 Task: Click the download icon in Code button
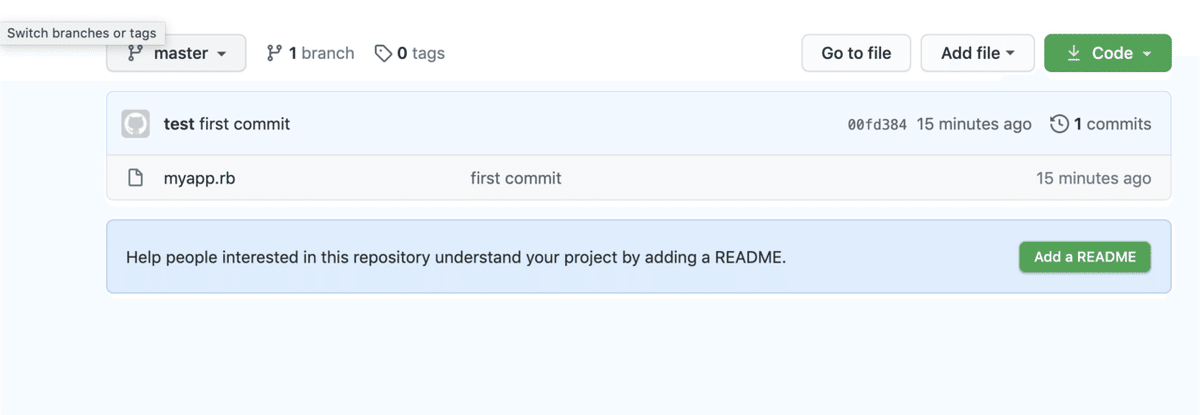tap(1074, 53)
